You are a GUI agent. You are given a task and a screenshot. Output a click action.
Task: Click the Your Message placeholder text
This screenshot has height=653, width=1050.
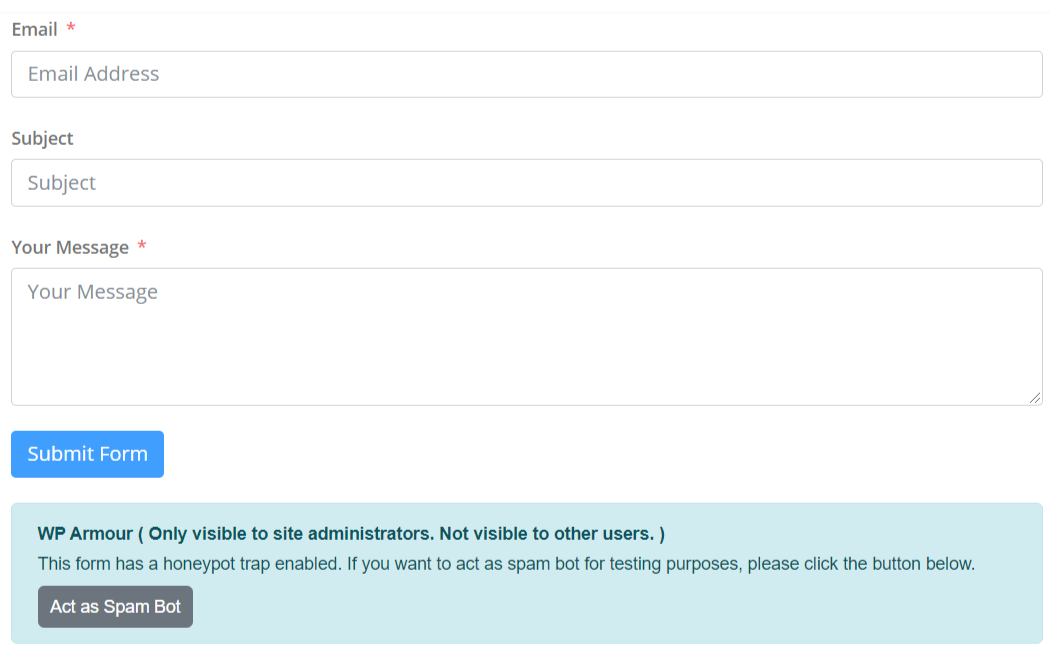tap(93, 291)
